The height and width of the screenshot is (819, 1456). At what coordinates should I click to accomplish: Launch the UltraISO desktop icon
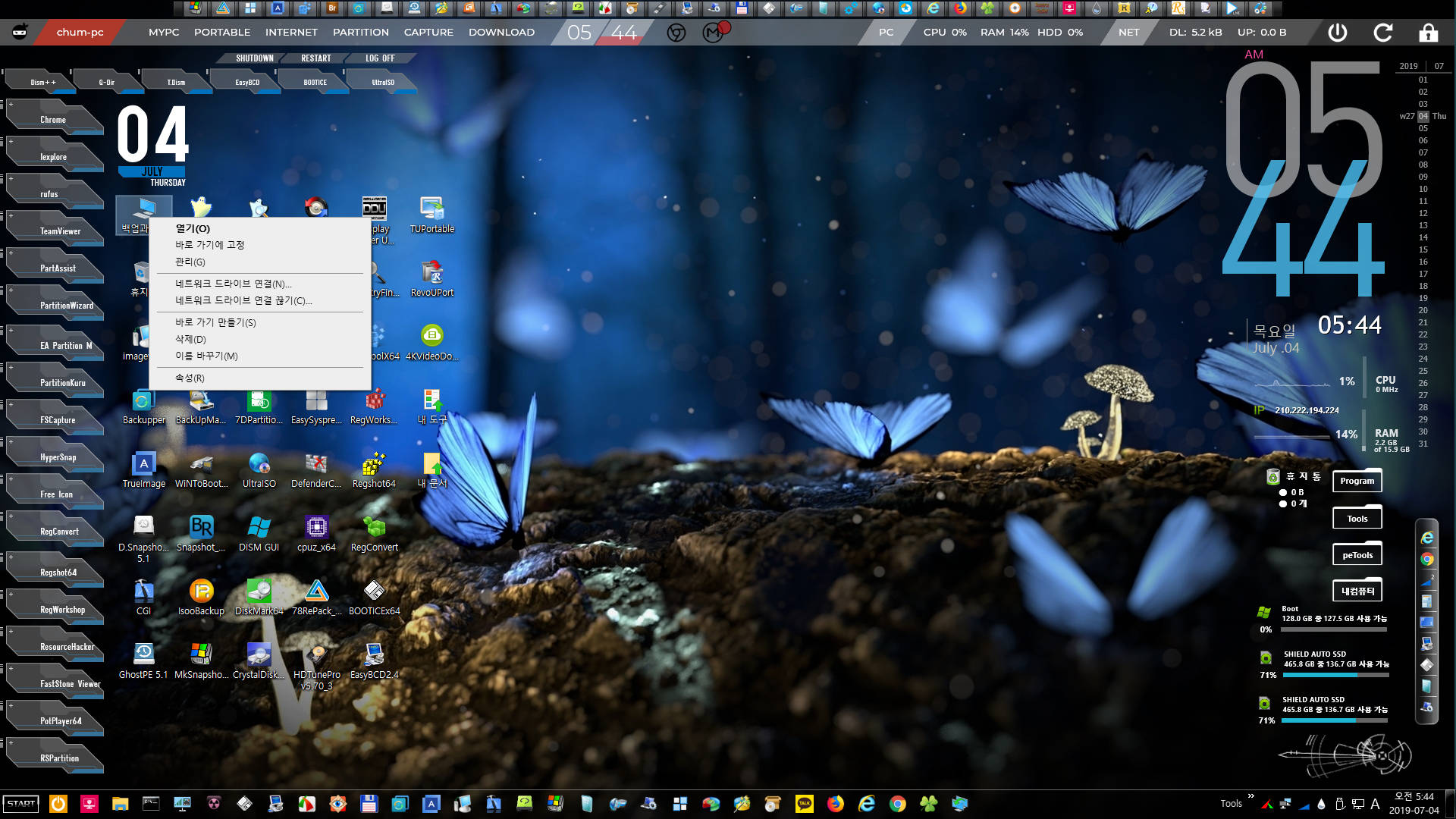tap(259, 469)
